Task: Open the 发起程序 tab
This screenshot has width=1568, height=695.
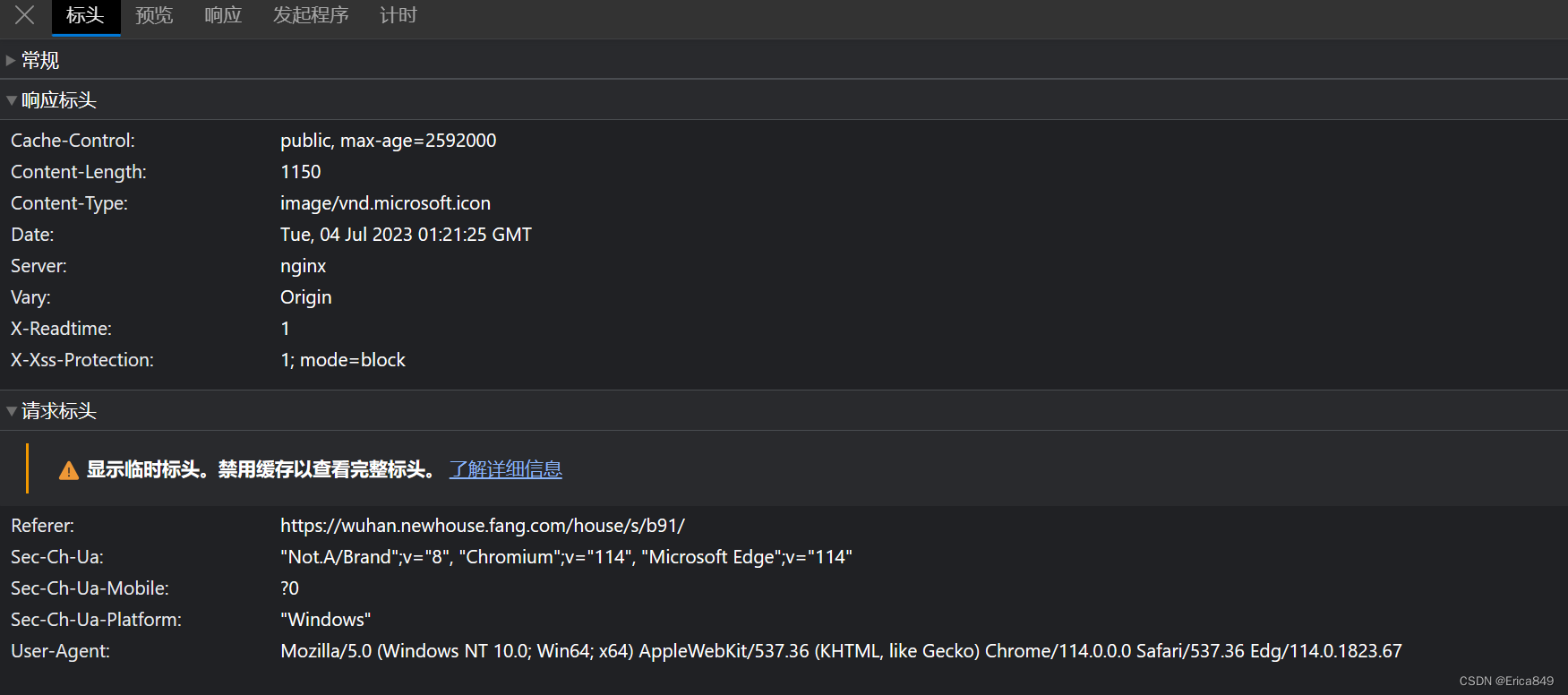Action: tap(310, 15)
